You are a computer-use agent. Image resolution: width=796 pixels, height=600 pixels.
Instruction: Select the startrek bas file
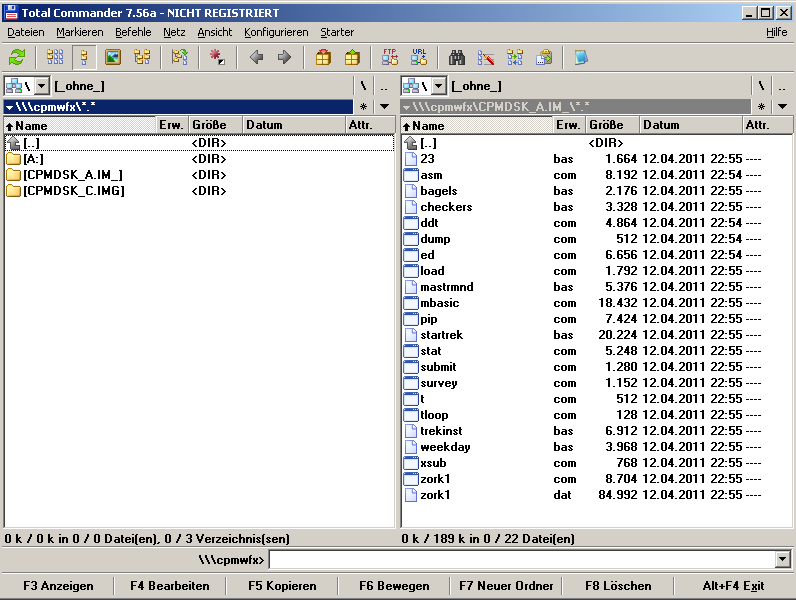[596, 335]
